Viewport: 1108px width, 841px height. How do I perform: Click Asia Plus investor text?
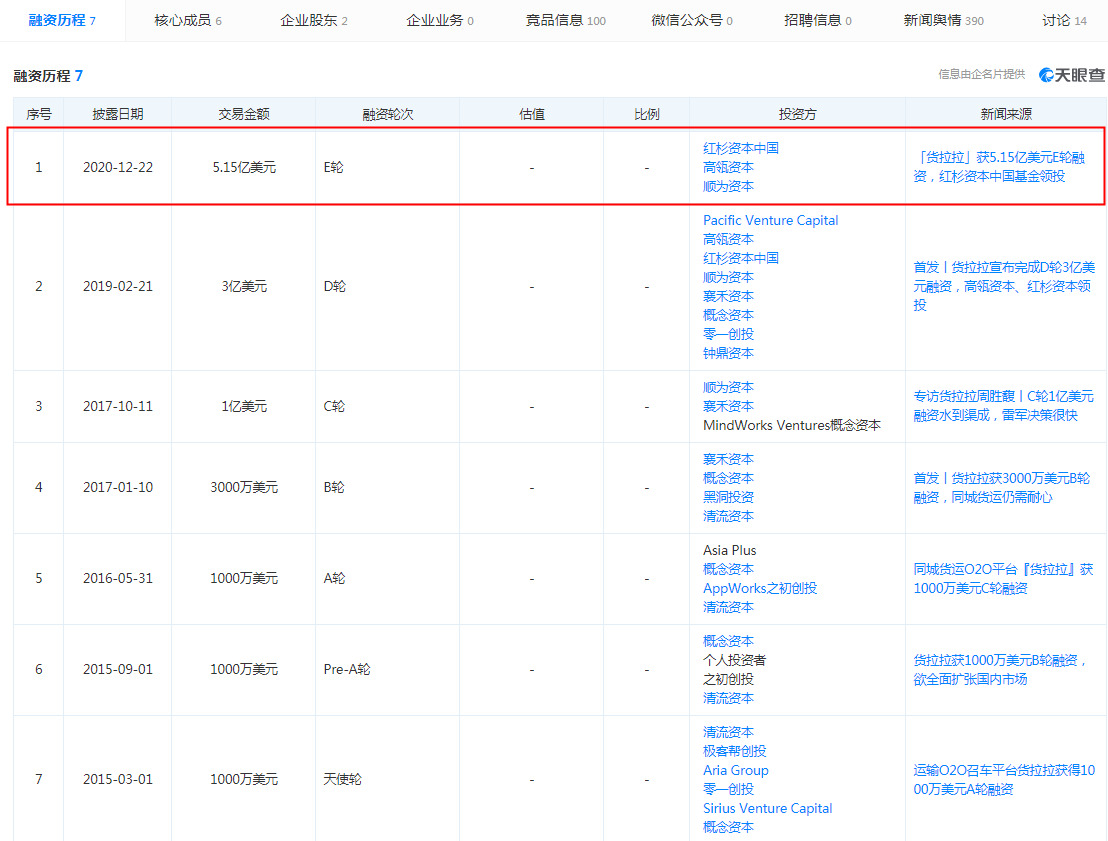tap(729, 551)
